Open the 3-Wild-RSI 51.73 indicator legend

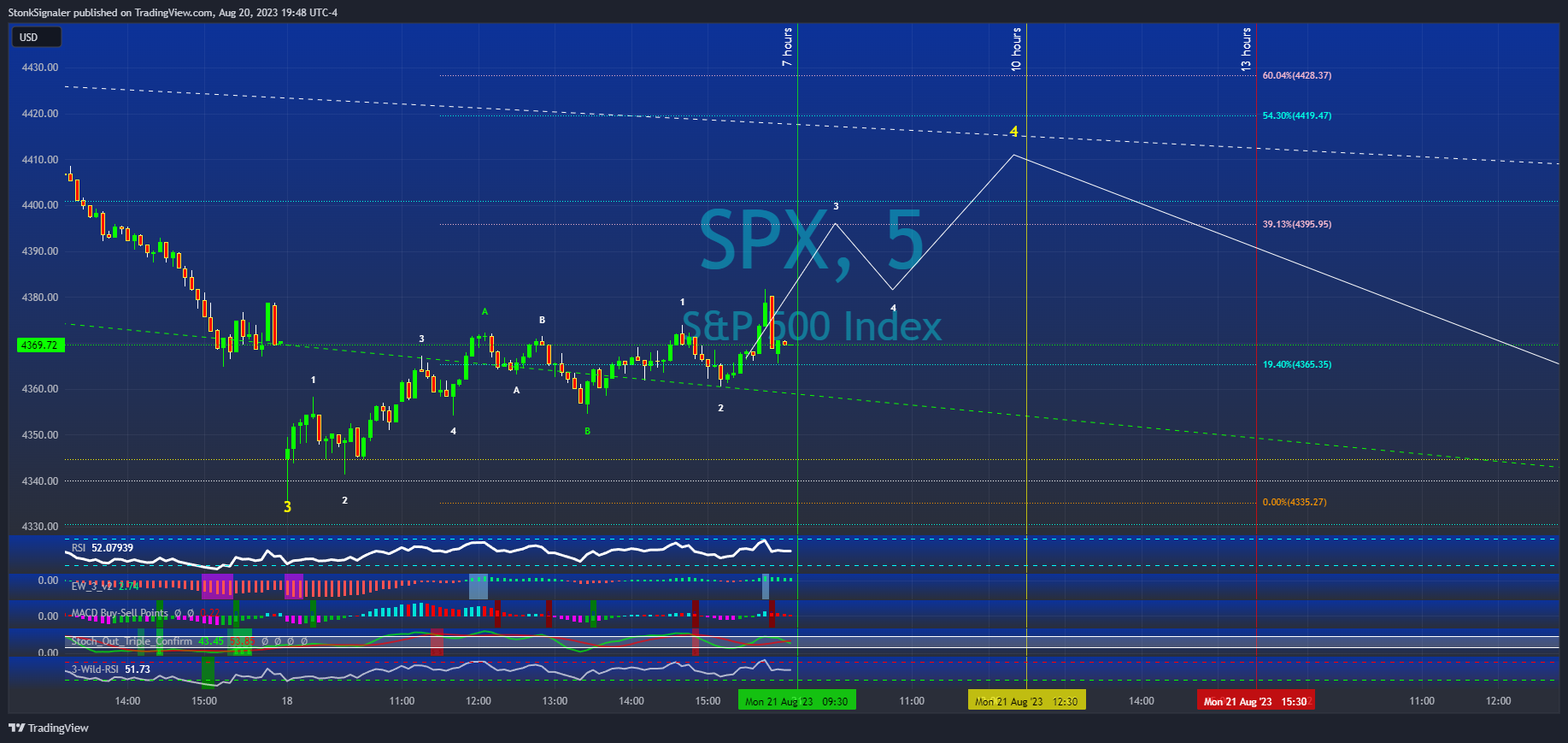point(111,669)
